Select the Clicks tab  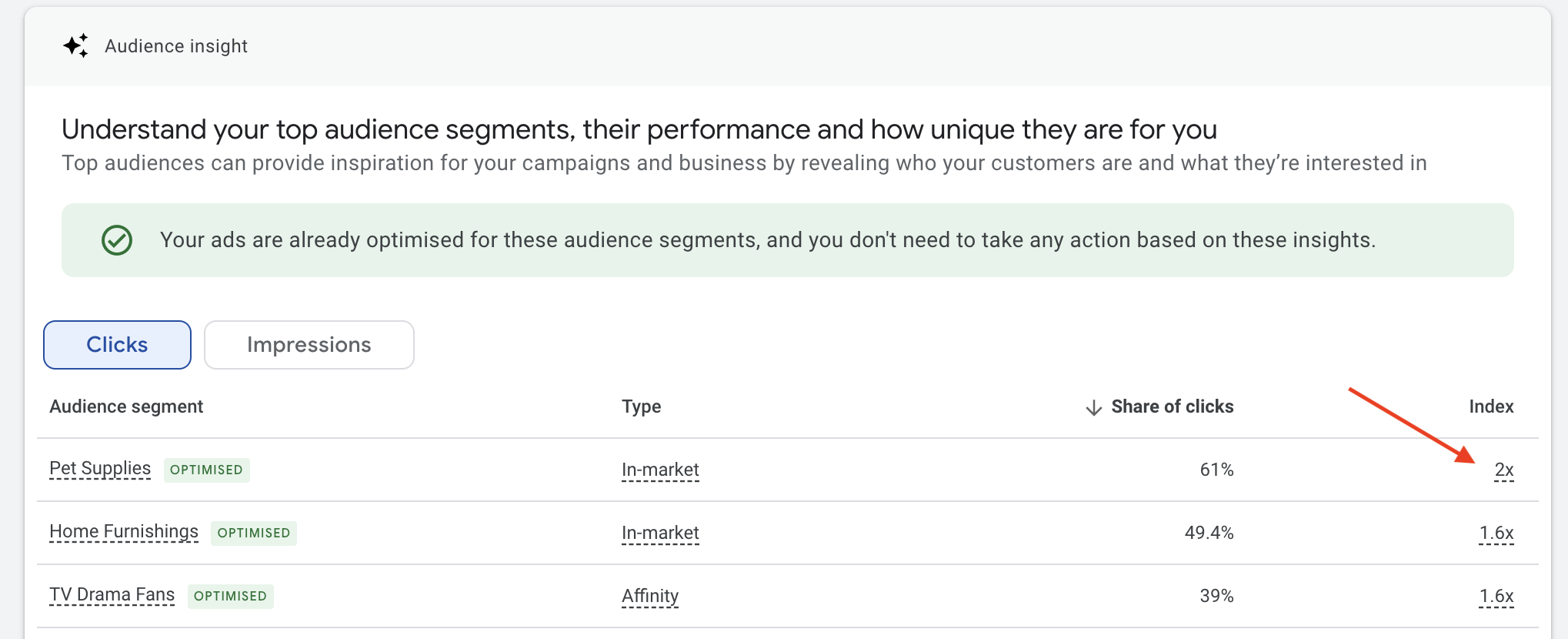point(117,345)
